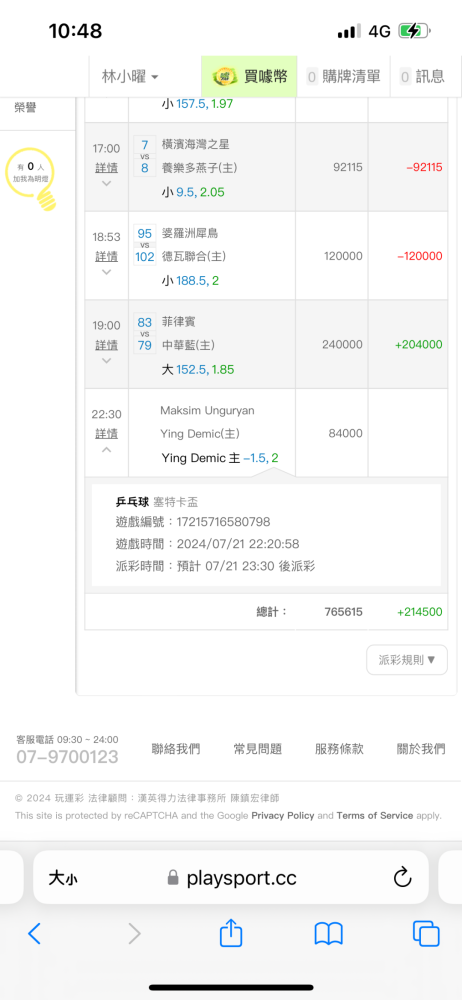The image size is (462, 1000).
Task: Reload the playsport.cc page
Action: (x=402, y=878)
